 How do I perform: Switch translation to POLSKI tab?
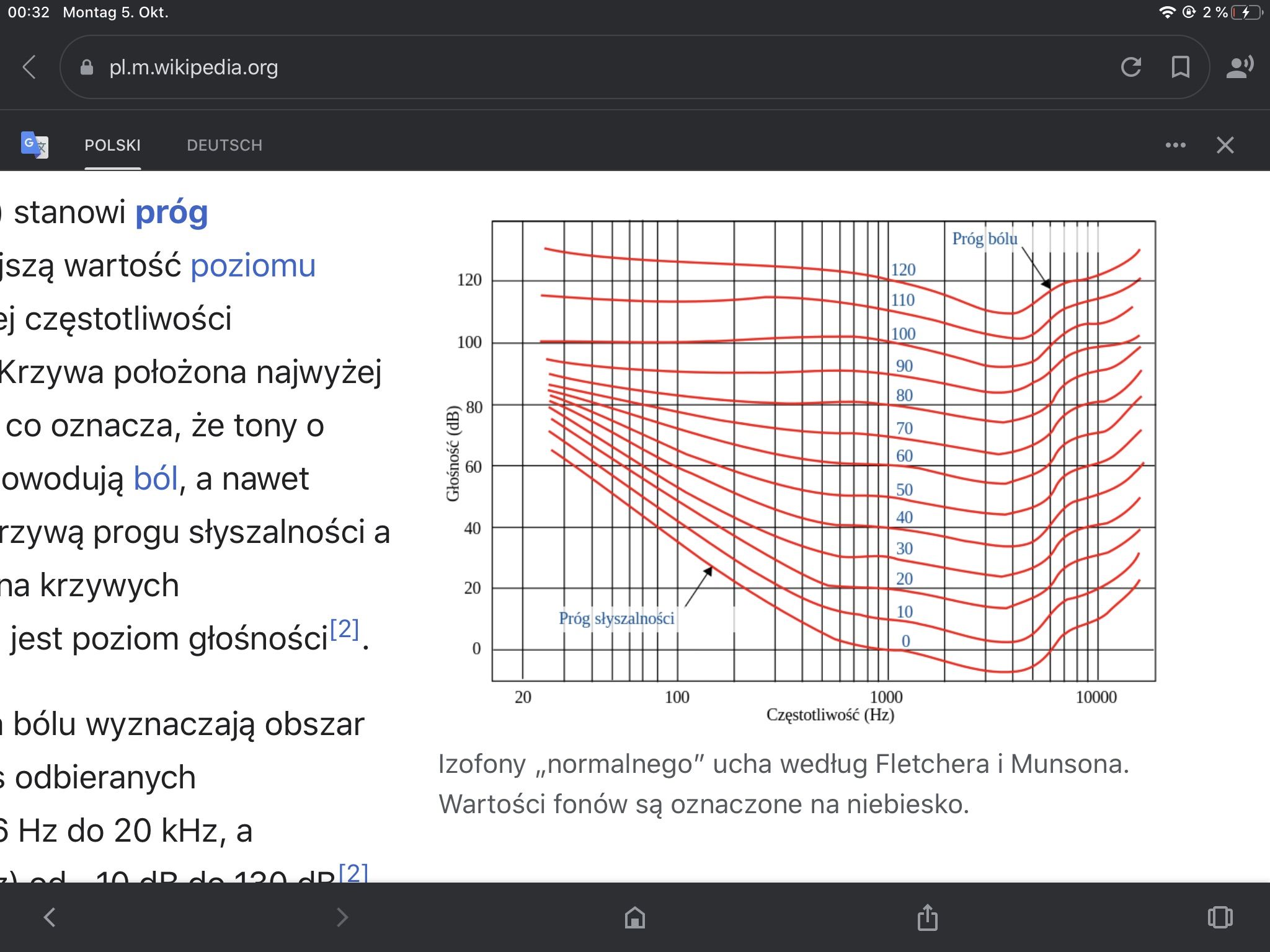click(113, 145)
